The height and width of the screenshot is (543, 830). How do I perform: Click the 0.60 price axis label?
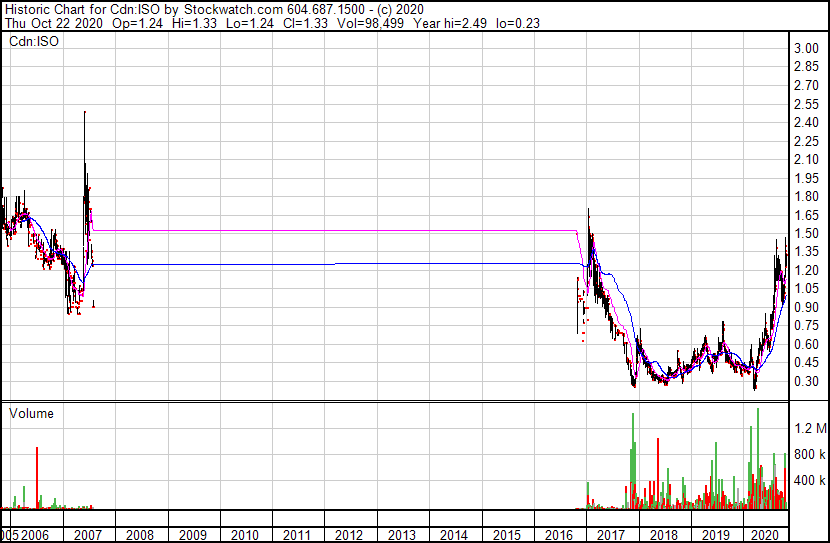(x=806, y=344)
